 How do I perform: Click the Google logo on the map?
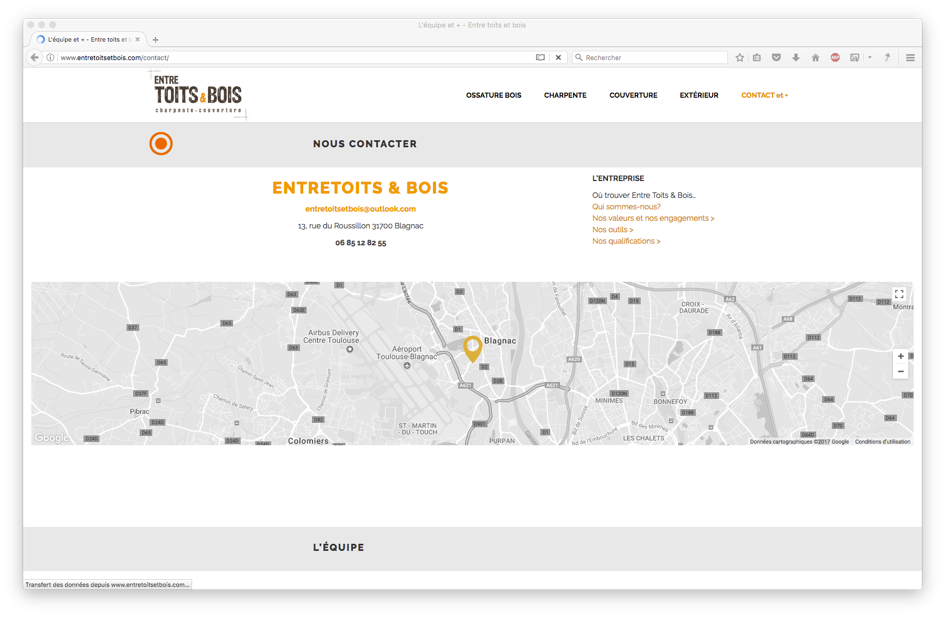51,438
